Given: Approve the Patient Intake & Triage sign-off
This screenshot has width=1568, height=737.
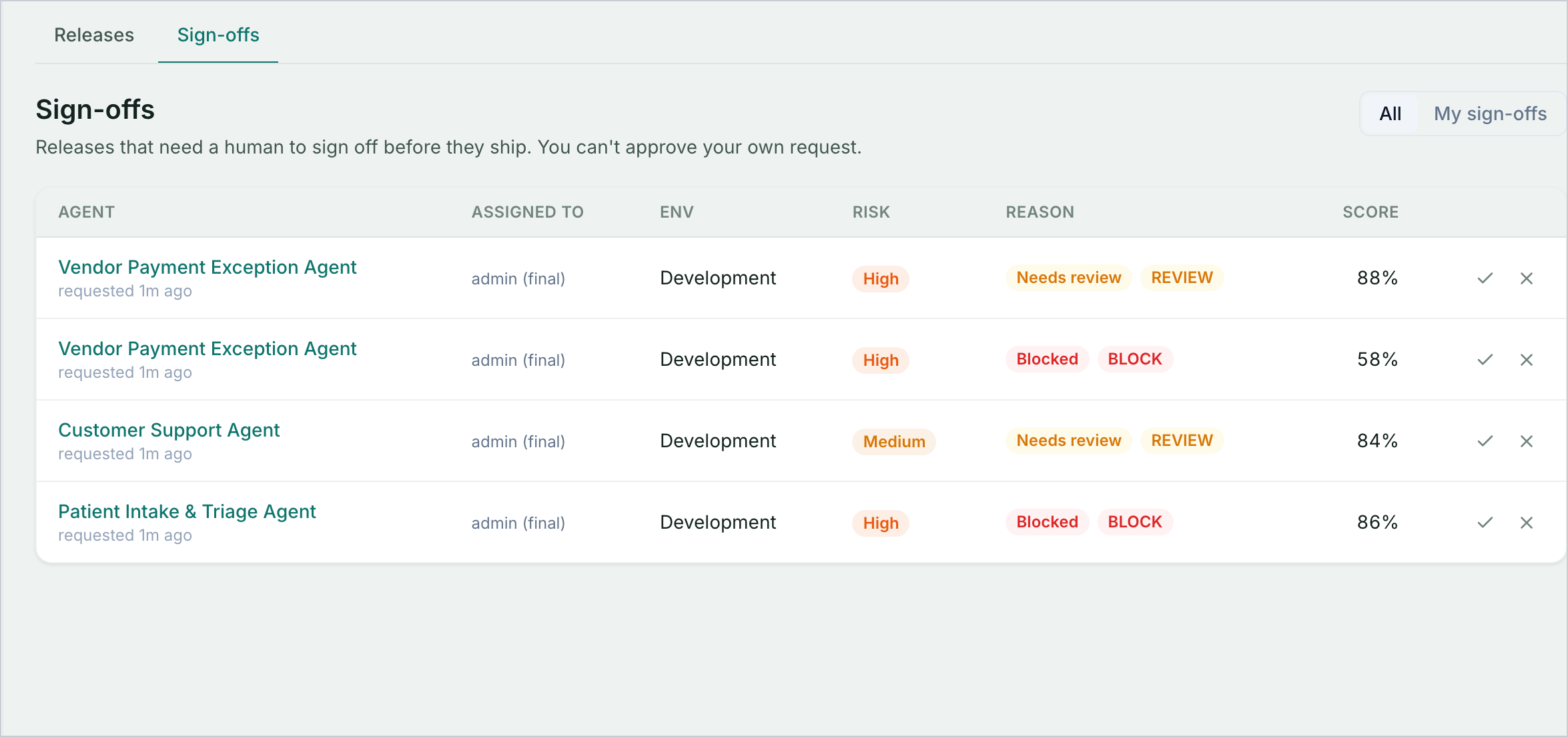Looking at the screenshot, I should 1485,523.
